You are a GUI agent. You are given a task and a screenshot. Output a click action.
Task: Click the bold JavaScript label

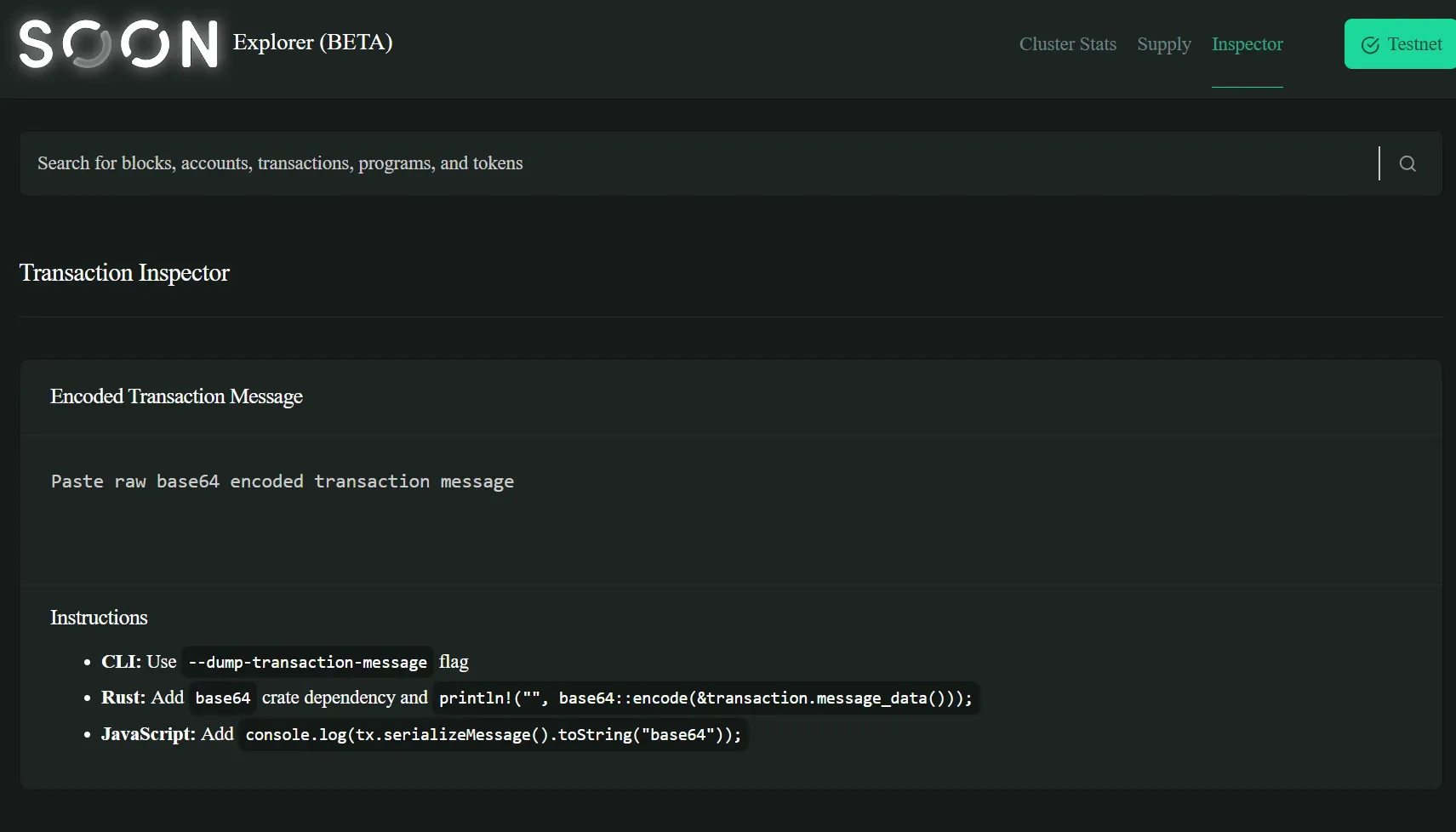[147, 734]
